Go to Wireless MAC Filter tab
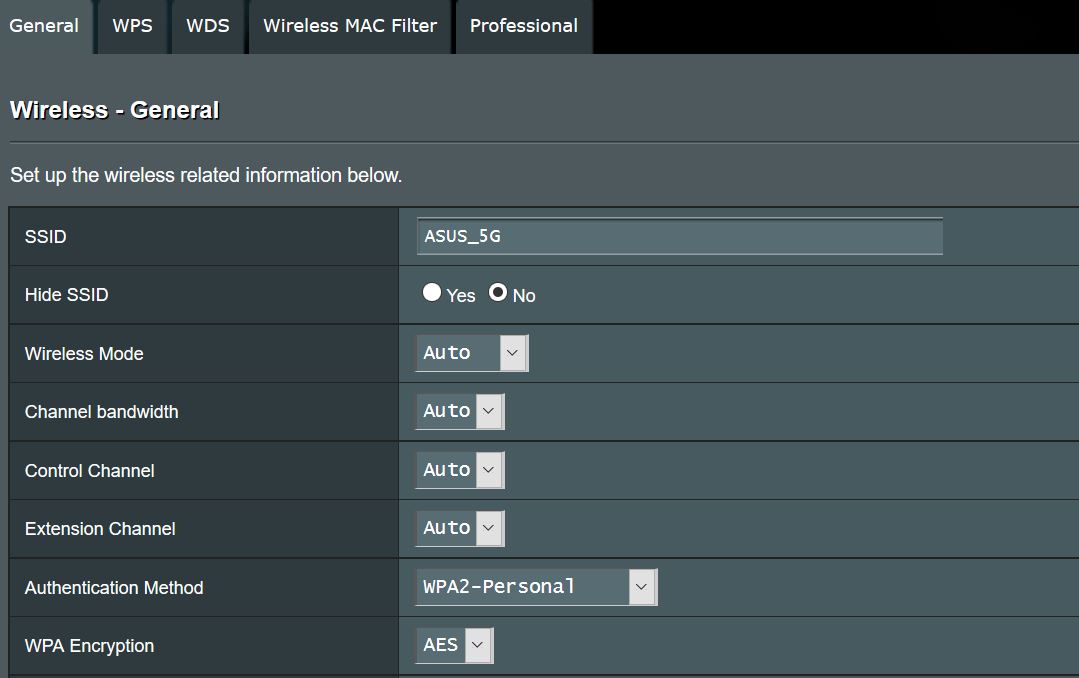 pyautogui.click(x=350, y=26)
